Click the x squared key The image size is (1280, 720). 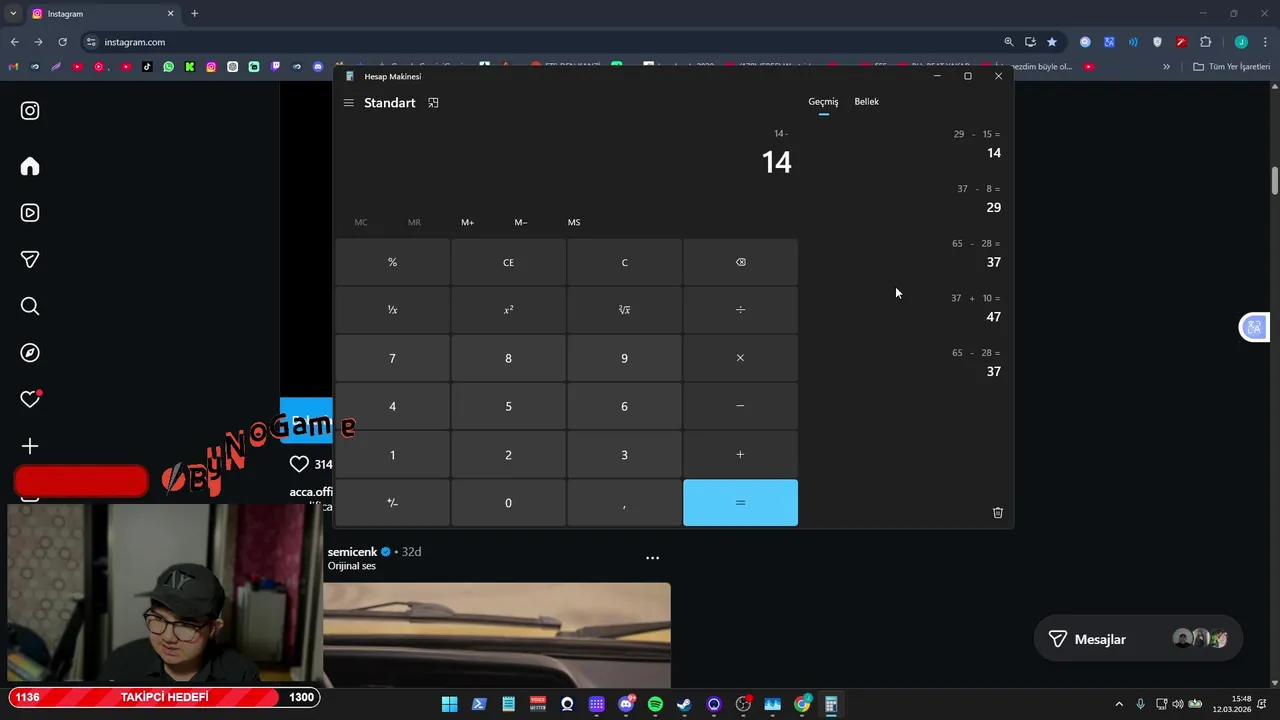(508, 310)
